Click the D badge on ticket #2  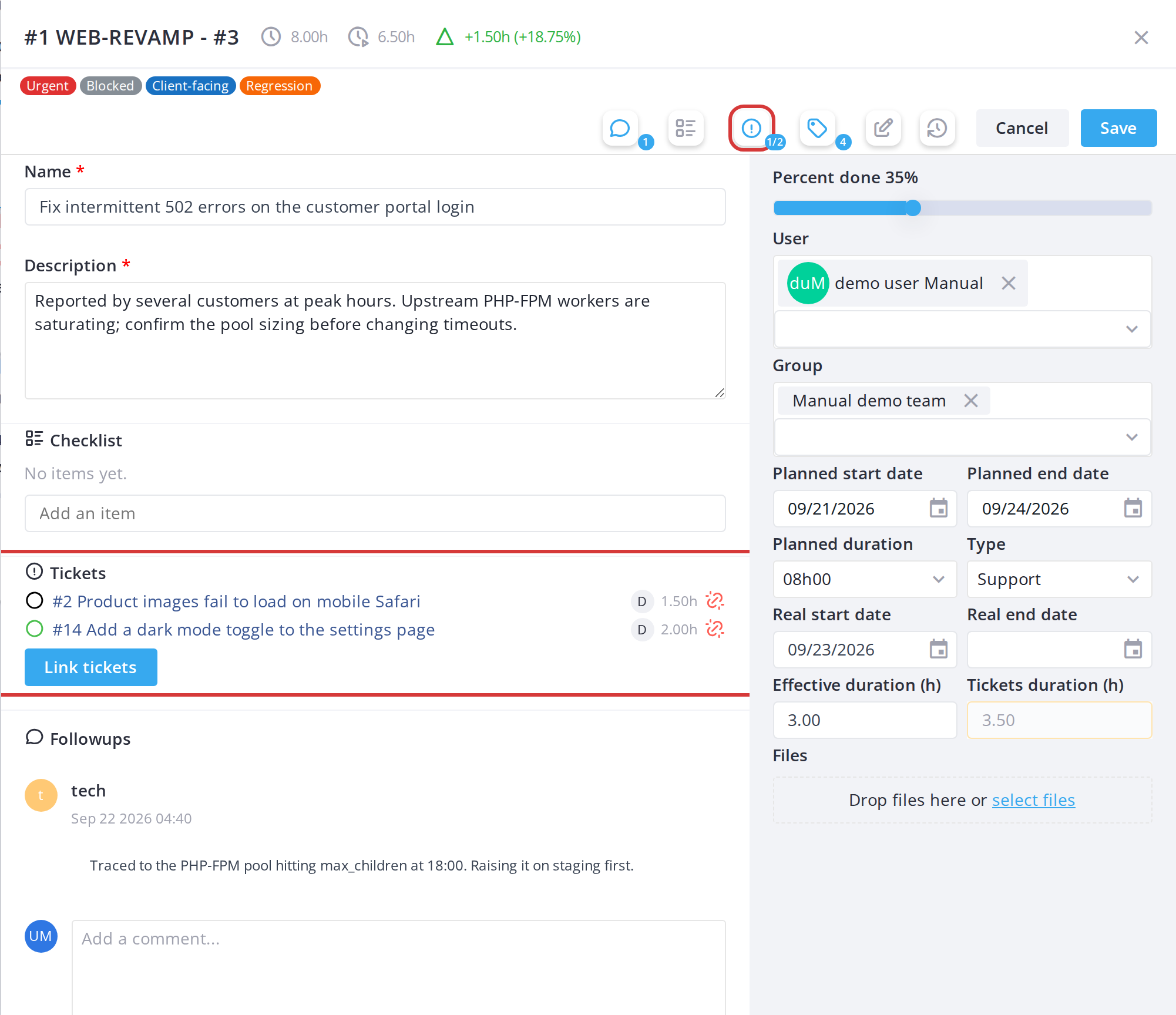click(641, 601)
